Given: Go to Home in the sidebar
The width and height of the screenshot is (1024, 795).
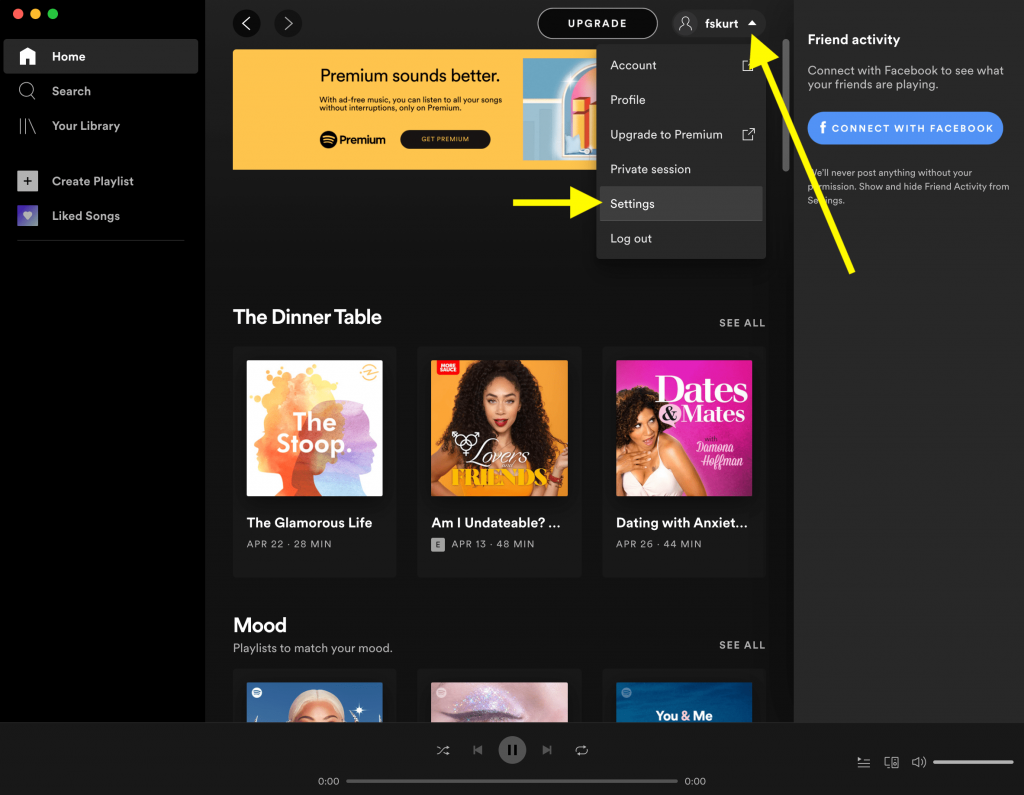Looking at the screenshot, I should pos(101,56).
